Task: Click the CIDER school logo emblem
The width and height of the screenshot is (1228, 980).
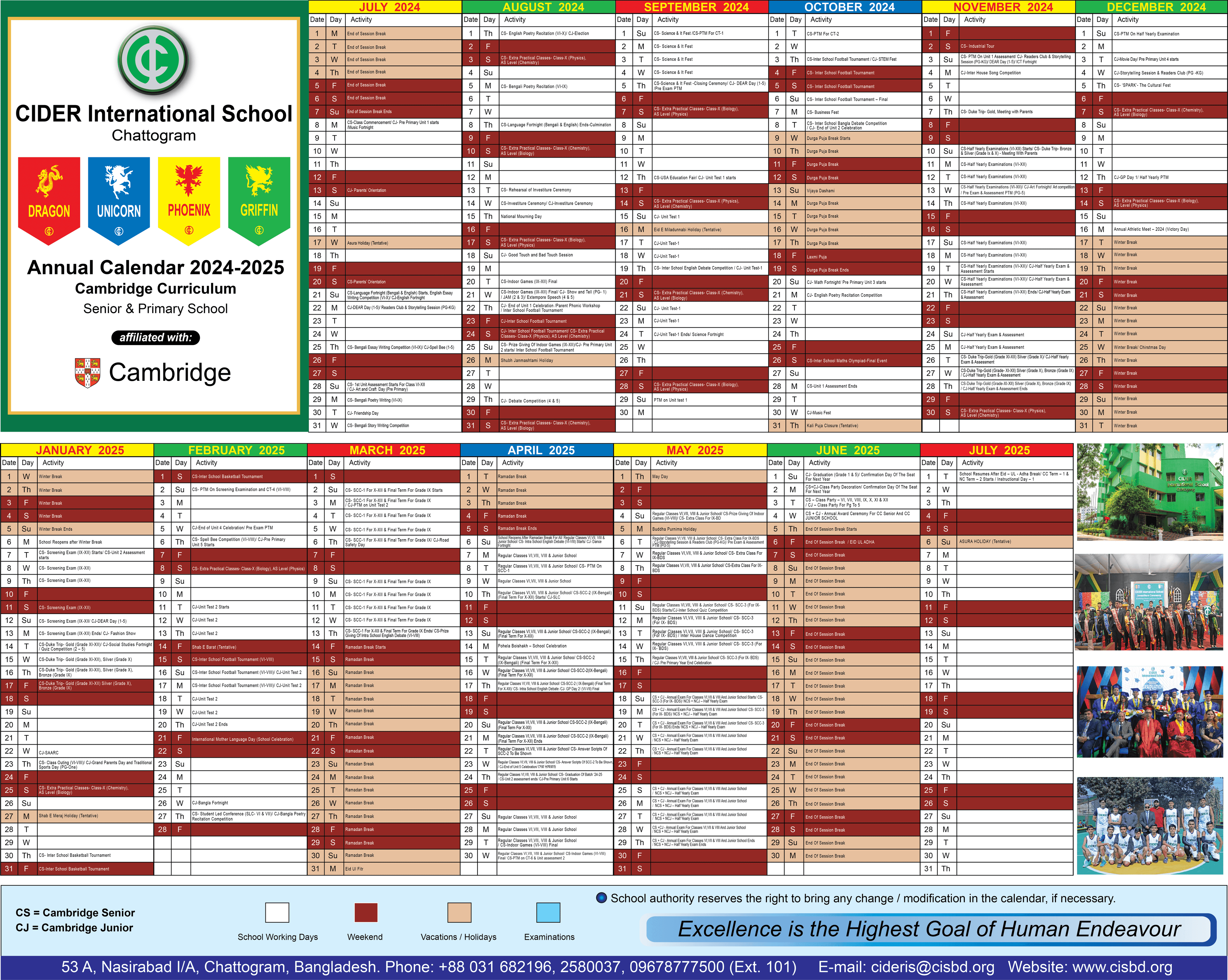Action: tap(154, 59)
